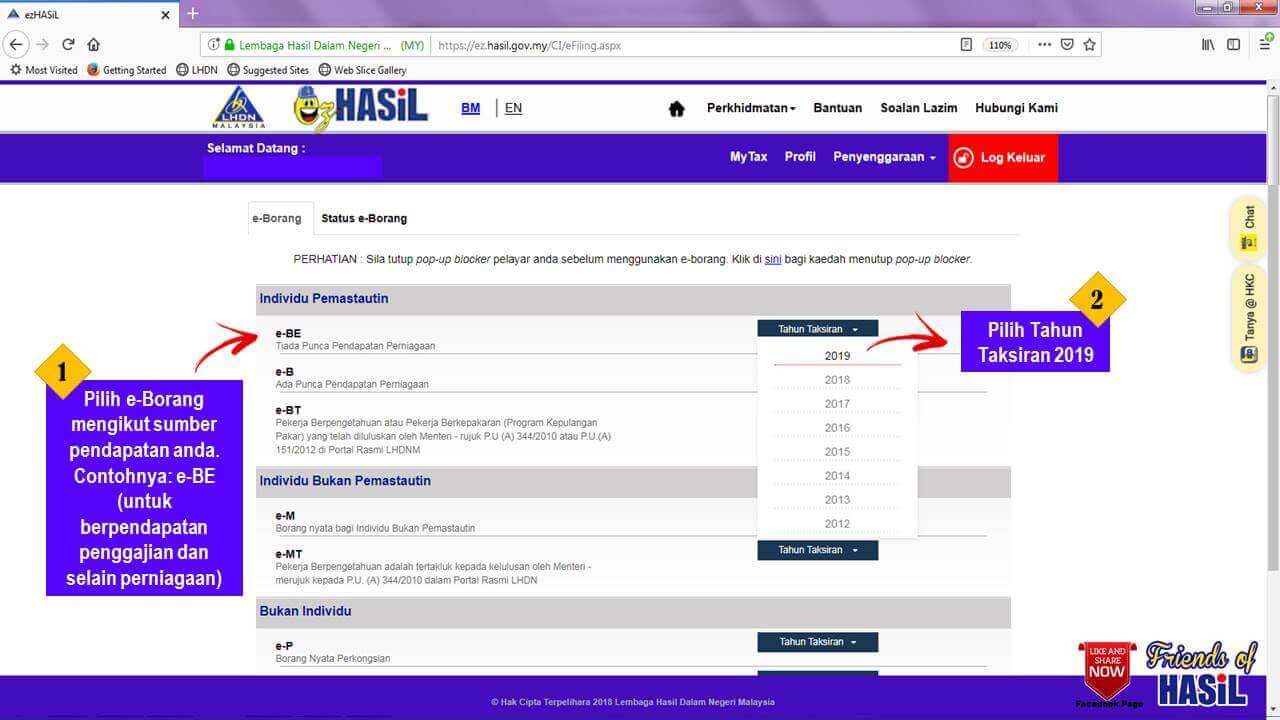
Task: Click the browser Back arrow button
Action: point(15,45)
